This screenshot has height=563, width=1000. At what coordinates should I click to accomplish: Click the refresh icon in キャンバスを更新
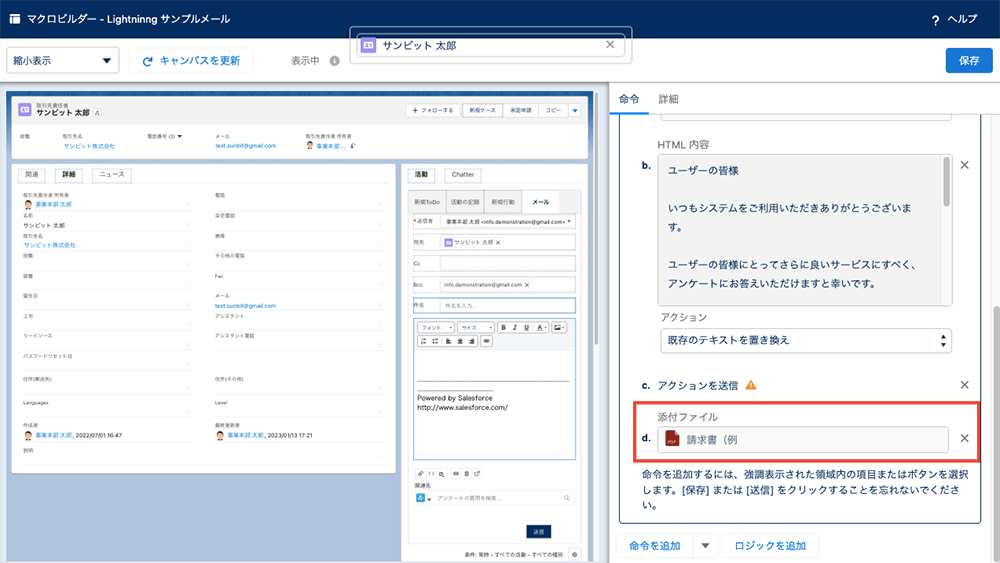tap(147, 61)
